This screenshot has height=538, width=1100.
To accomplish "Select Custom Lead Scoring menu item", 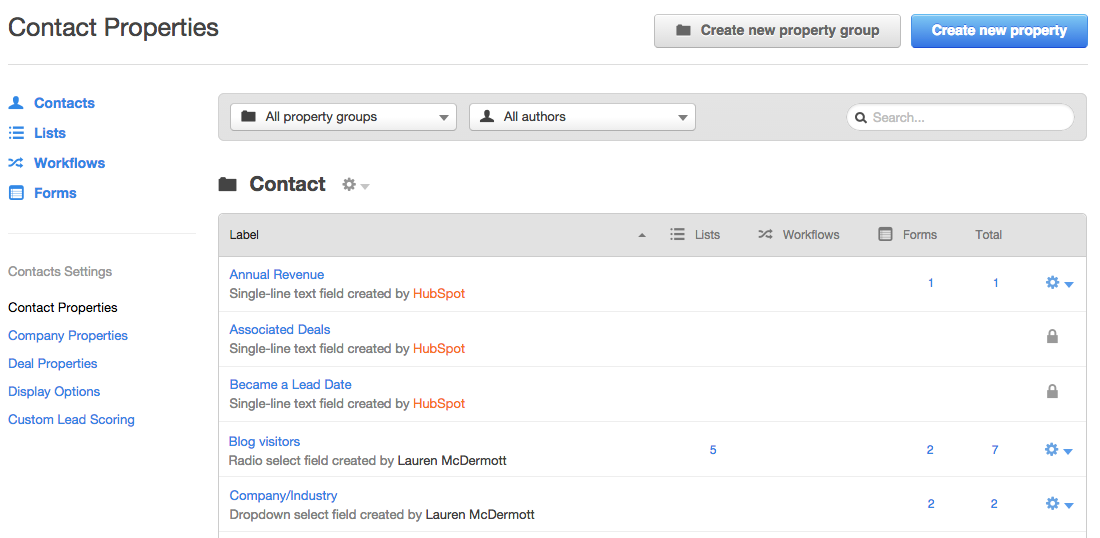I will tap(72, 419).
